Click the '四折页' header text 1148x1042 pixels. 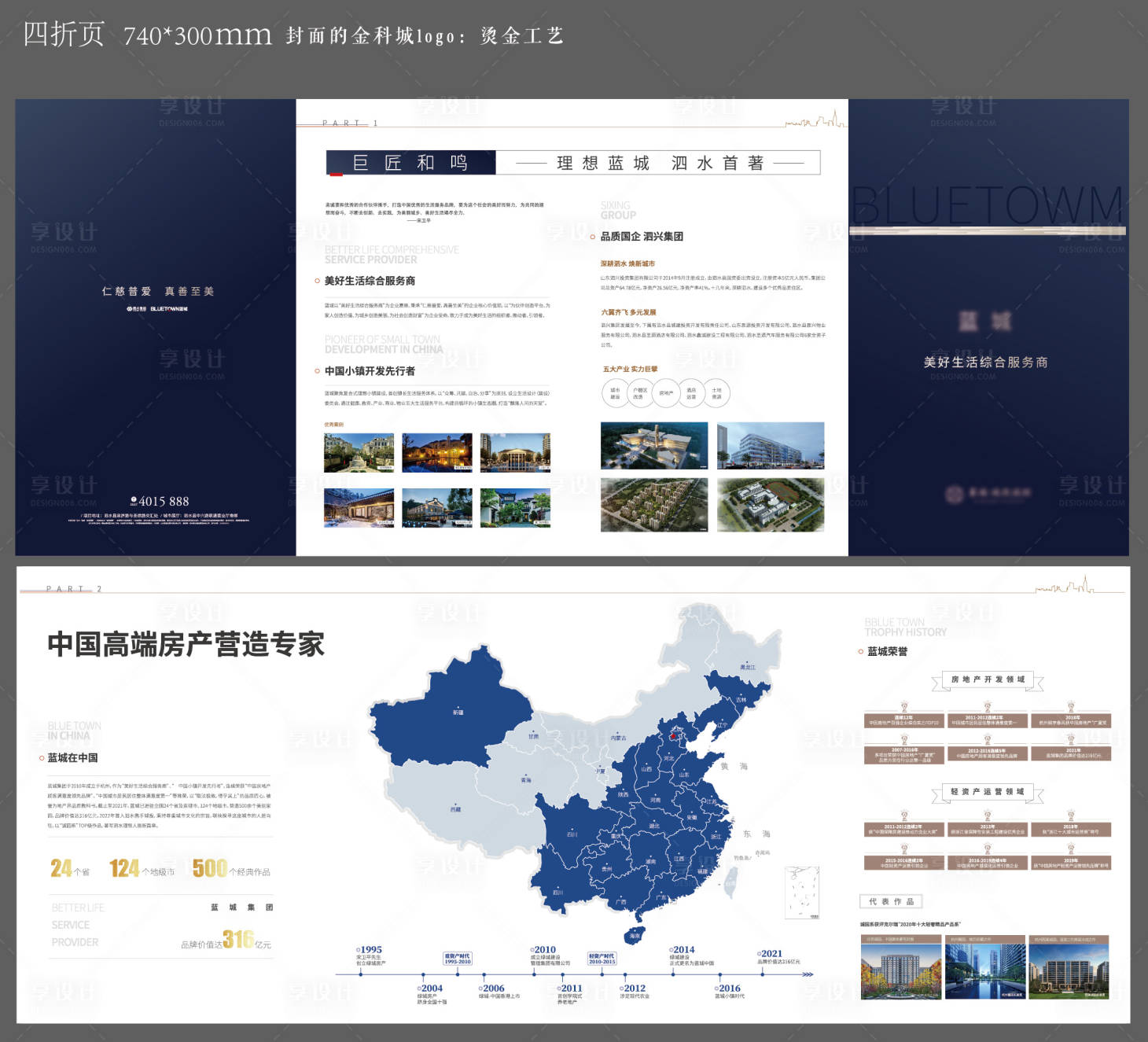(64, 34)
